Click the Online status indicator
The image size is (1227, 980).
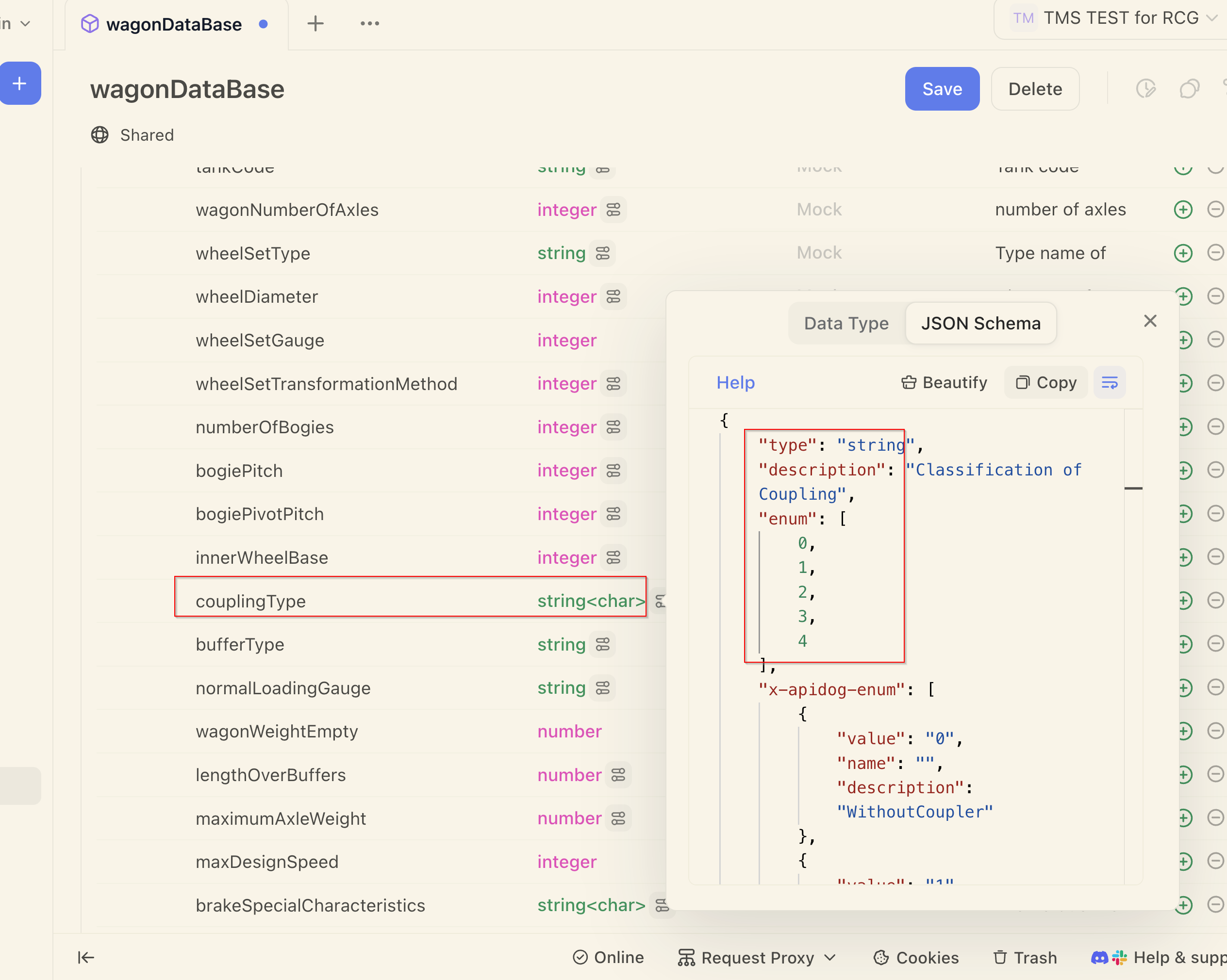coord(608,958)
